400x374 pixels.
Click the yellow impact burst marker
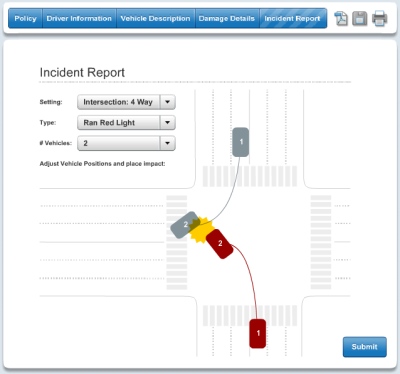(201, 229)
